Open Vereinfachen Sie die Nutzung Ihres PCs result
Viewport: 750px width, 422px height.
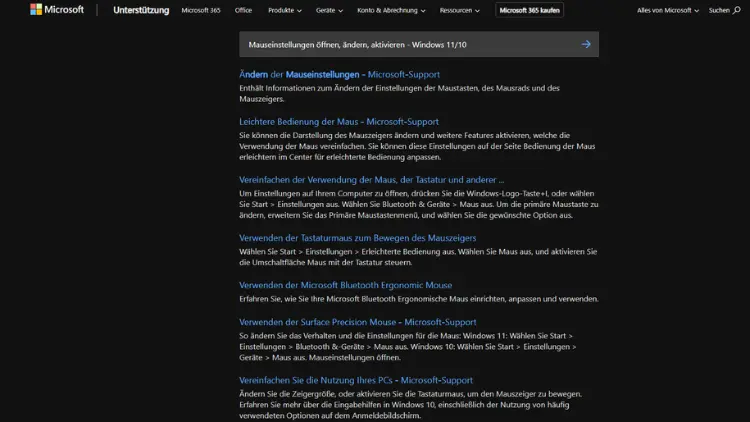[x=356, y=380]
